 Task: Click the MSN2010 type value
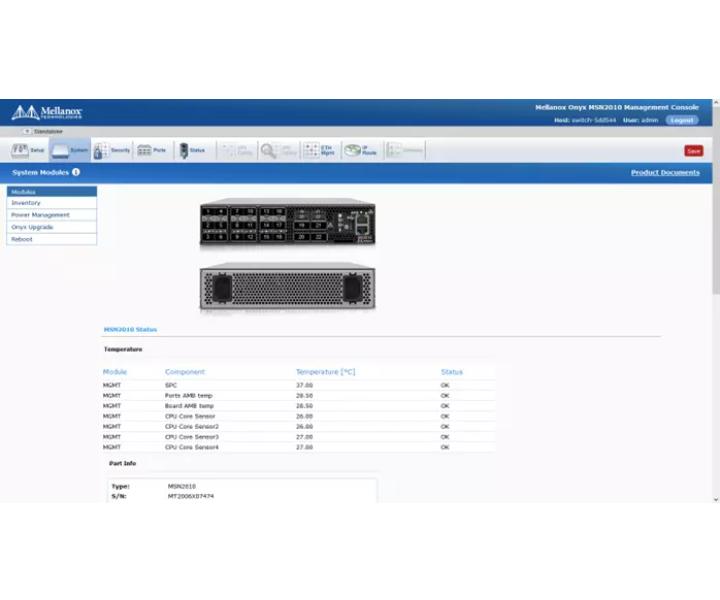coord(182,486)
